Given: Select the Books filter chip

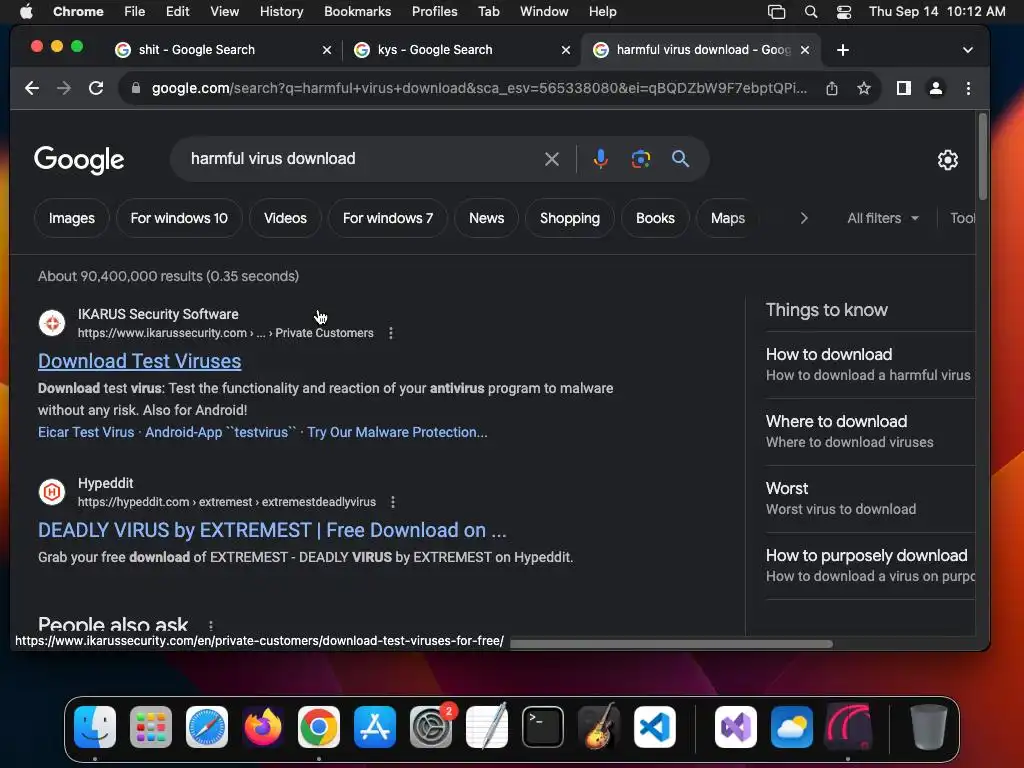Looking at the screenshot, I should 655,218.
